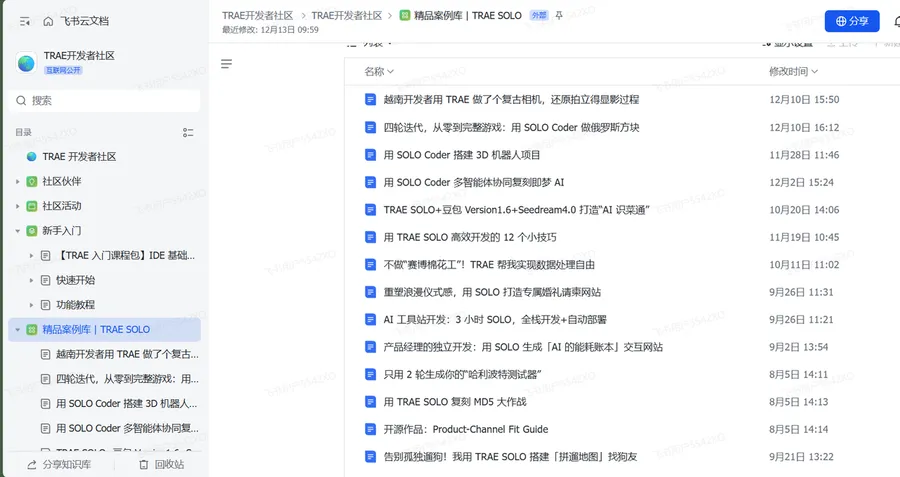Click the doc icon for 越南开发者用 TRAE row
This screenshot has height=477, width=900.
click(371, 99)
